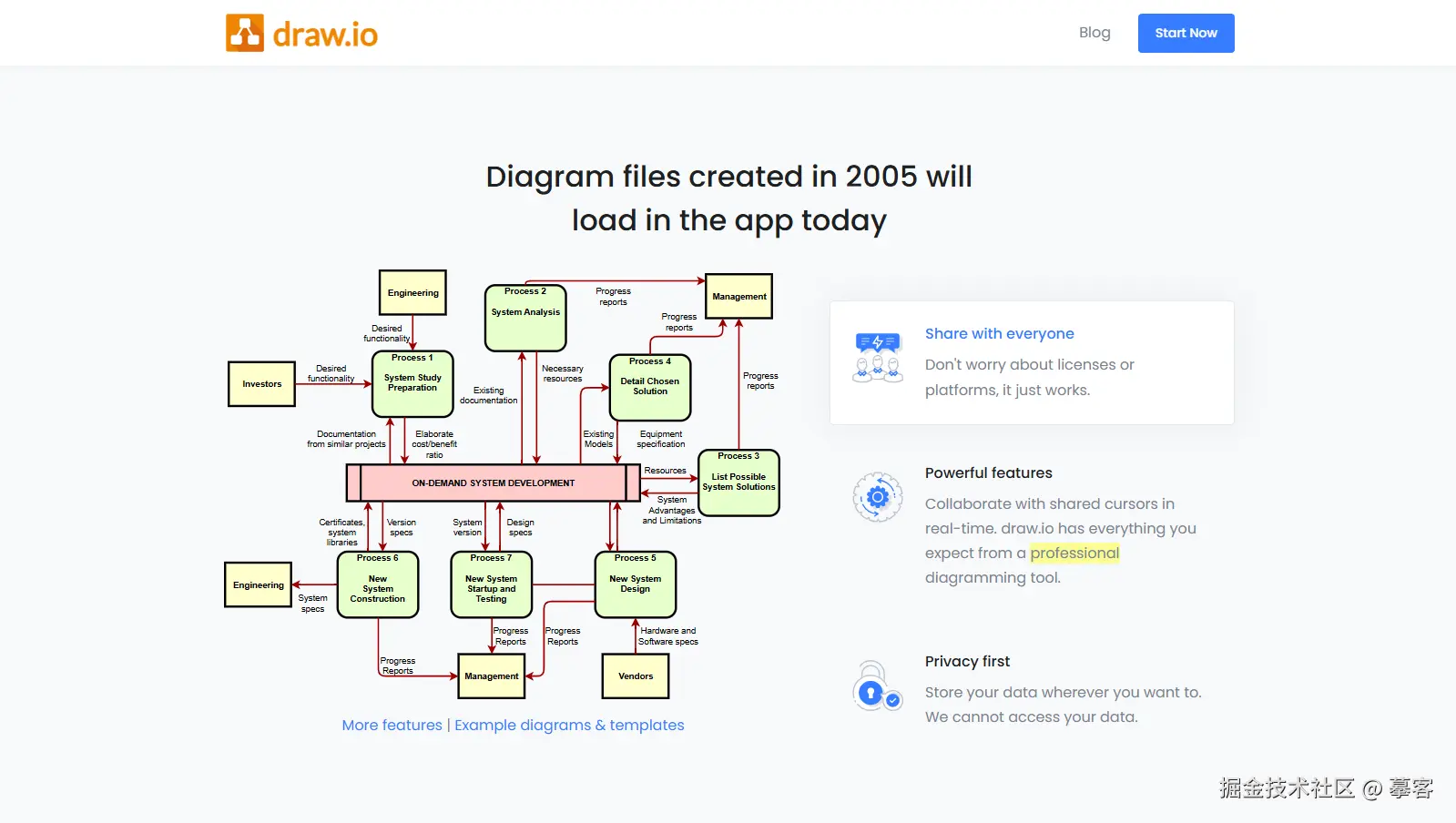Select the Powerful features heading
Screen dimensions: 1456x823
click(x=988, y=472)
